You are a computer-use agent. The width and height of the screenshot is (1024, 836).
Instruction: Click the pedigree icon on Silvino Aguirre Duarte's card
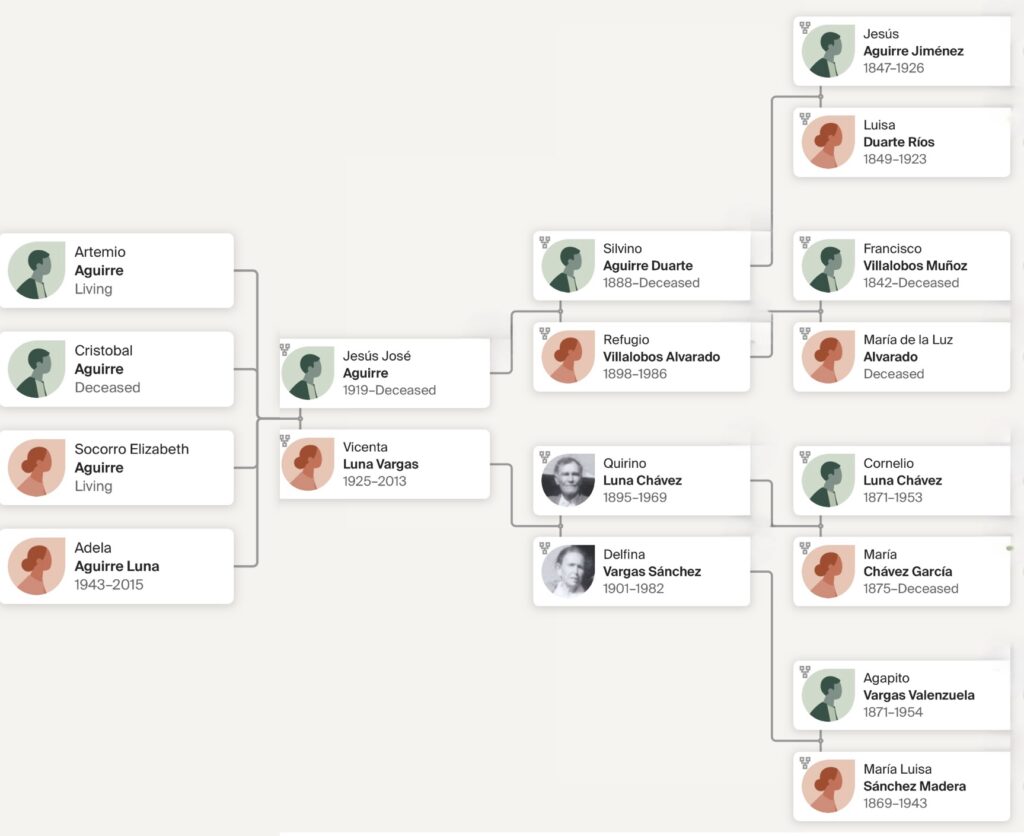pos(545,242)
